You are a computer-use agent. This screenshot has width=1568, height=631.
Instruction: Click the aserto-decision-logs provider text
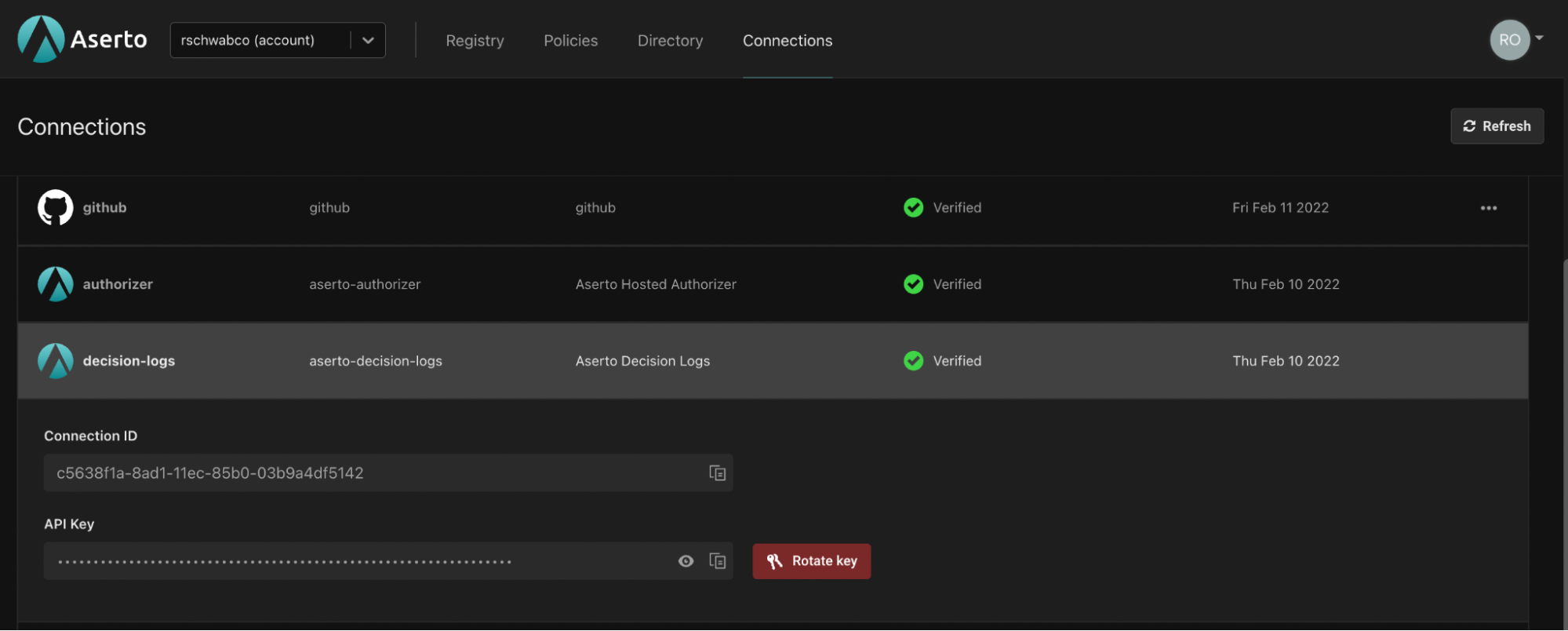[x=376, y=361]
